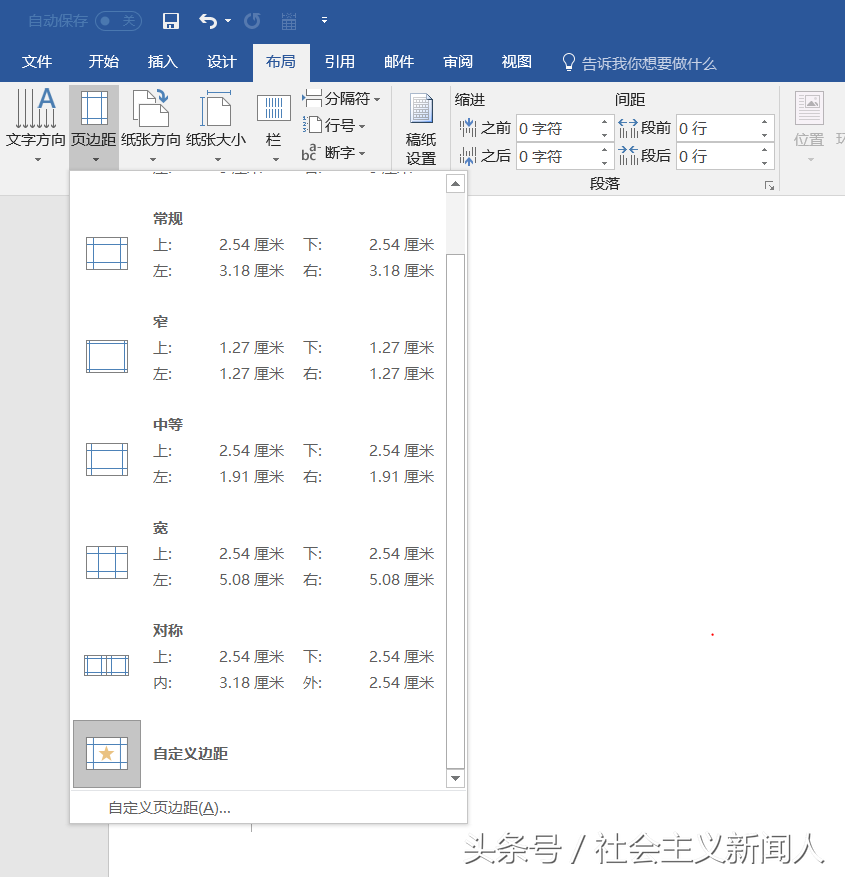Open the 行号 line numbers dropdown
This screenshot has height=877, width=845.
(334, 125)
